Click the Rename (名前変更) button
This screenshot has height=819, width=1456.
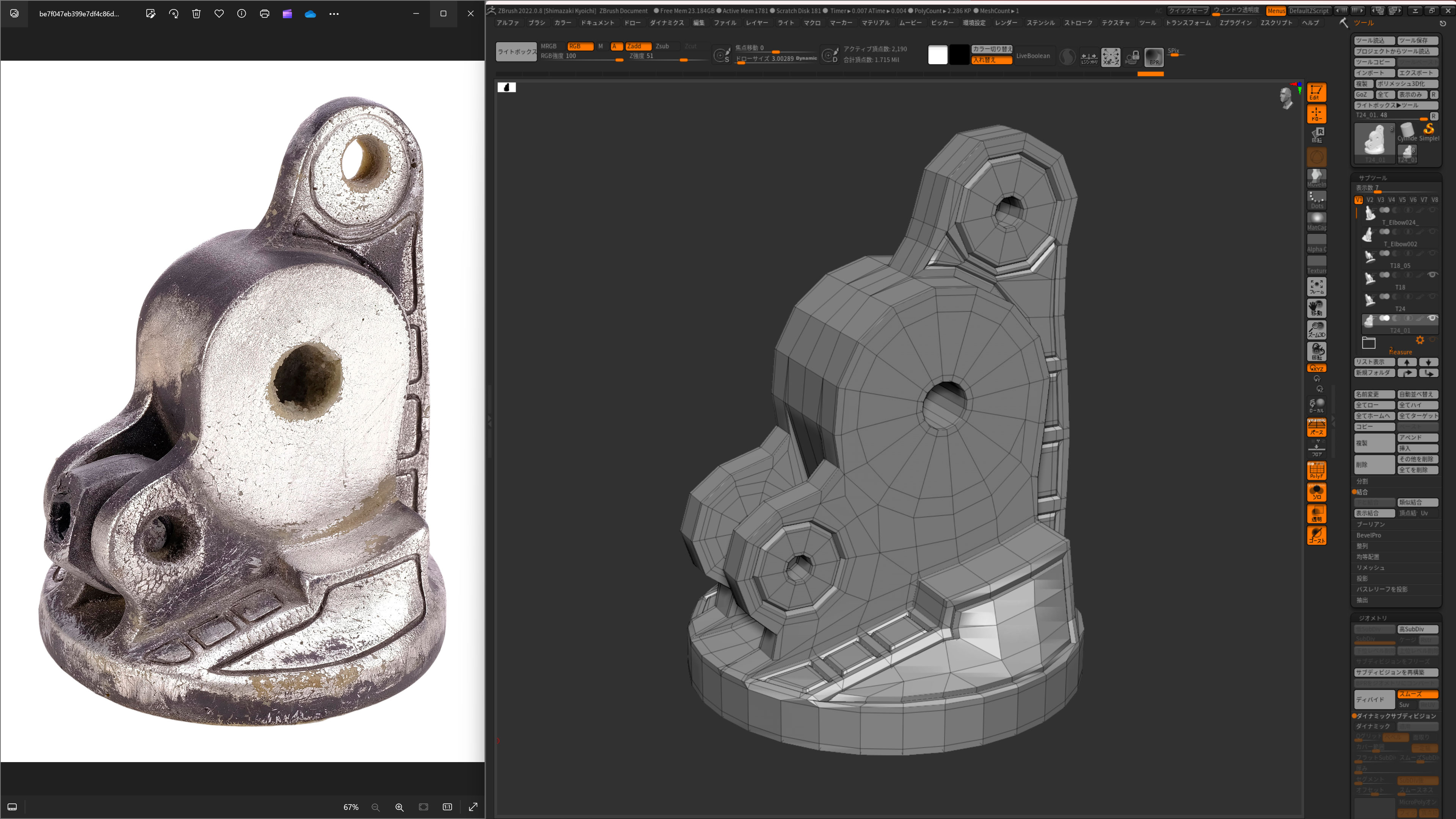click(x=1374, y=394)
